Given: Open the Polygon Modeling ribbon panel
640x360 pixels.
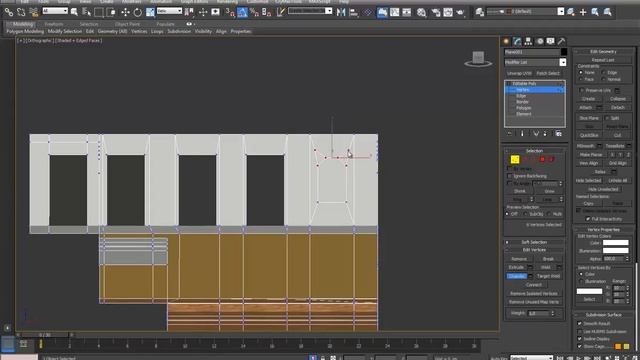Looking at the screenshot, I should [25, 31].
